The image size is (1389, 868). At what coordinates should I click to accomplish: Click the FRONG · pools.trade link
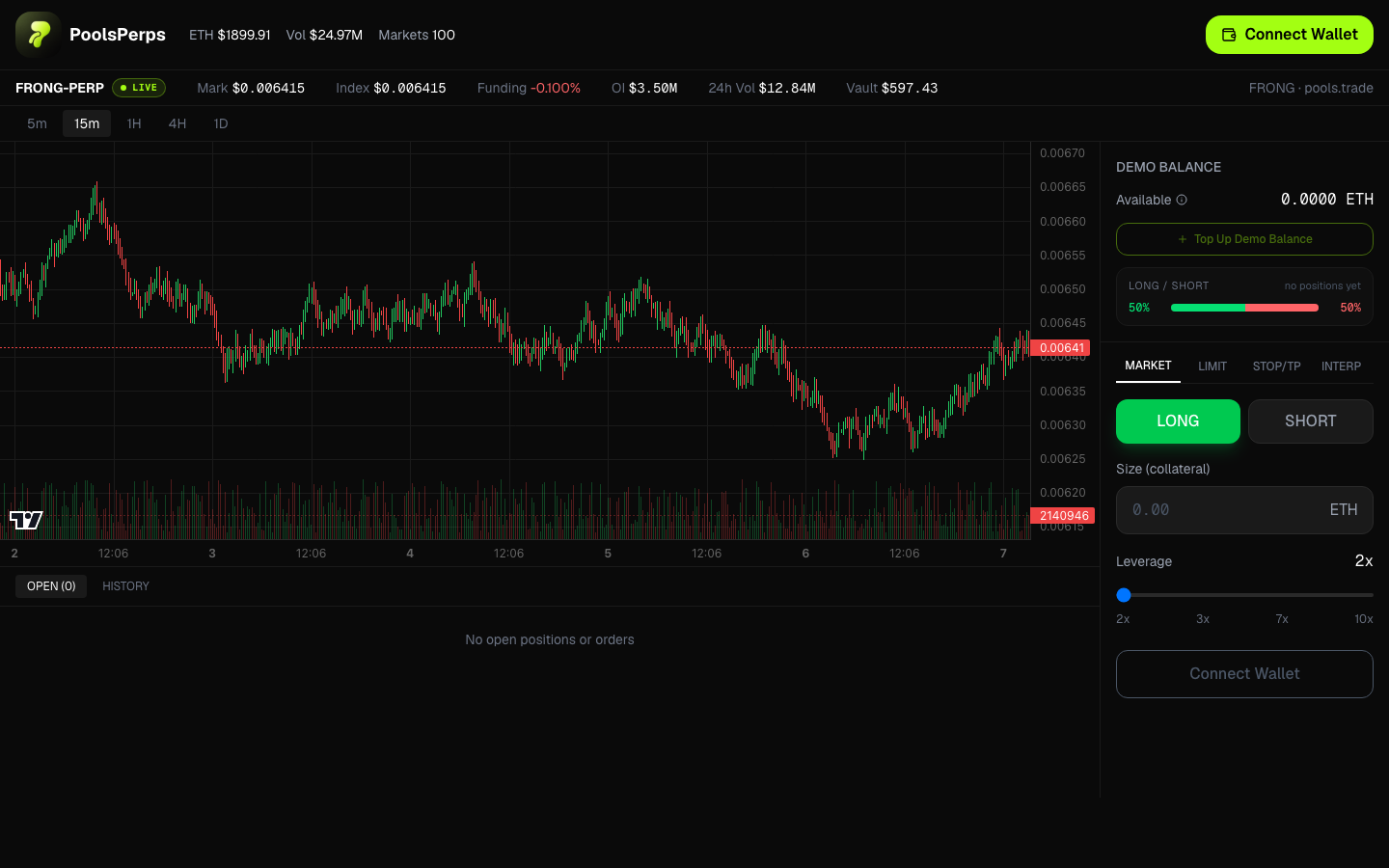pyautogui.click(x=1311, y=88)
